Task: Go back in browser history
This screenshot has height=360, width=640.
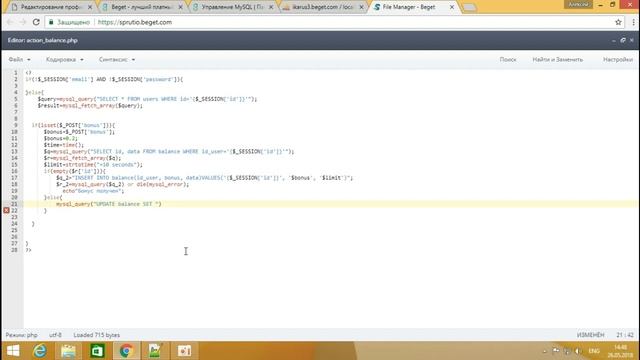Action: (x=10, y=22)
